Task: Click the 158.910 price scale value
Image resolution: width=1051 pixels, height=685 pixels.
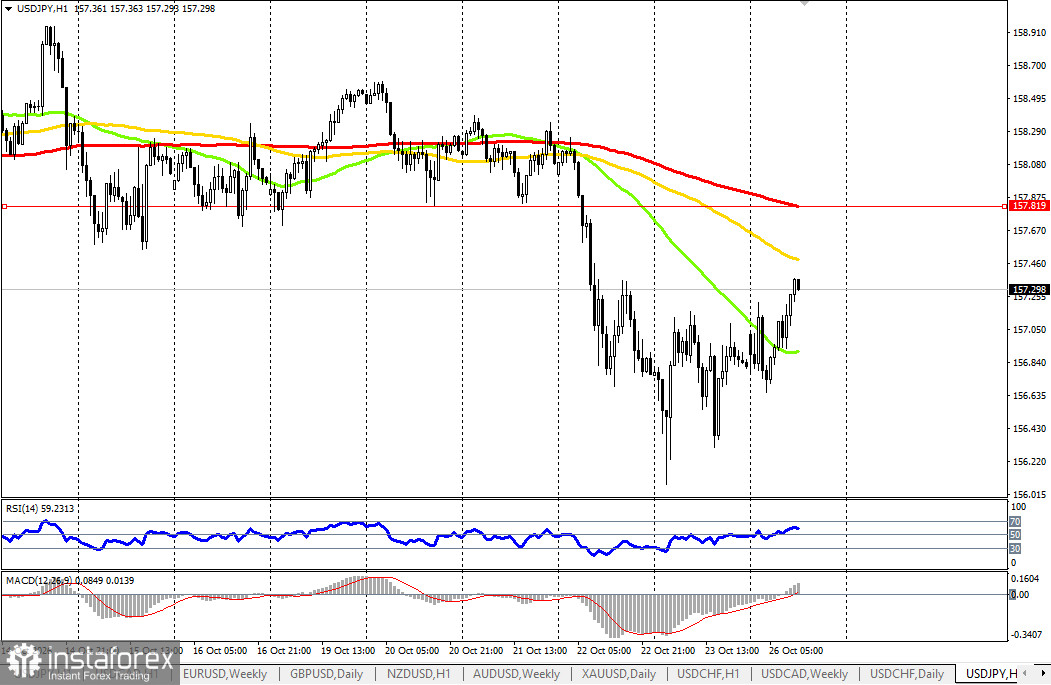Action: pyautogui.click(x=1030, y=32)
